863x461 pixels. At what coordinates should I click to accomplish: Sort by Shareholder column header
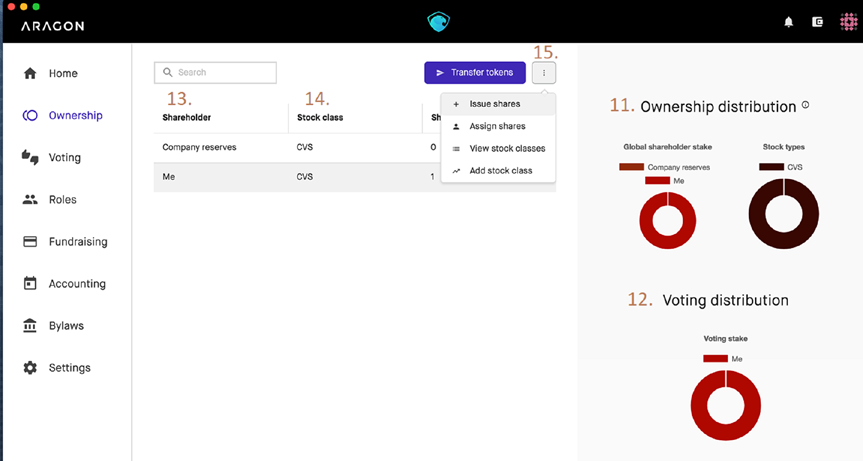pyautogui.click(x=187, y=118)
